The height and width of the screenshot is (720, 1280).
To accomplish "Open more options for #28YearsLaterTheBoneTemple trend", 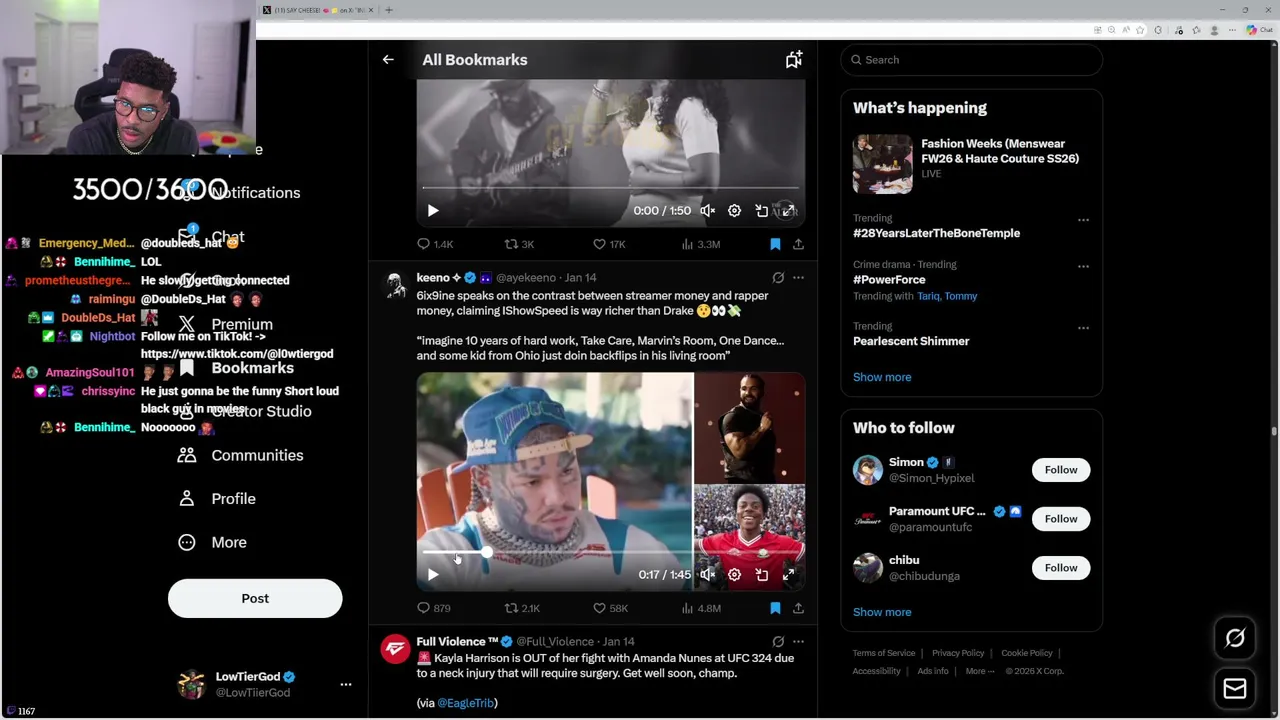I will 1082,220.
